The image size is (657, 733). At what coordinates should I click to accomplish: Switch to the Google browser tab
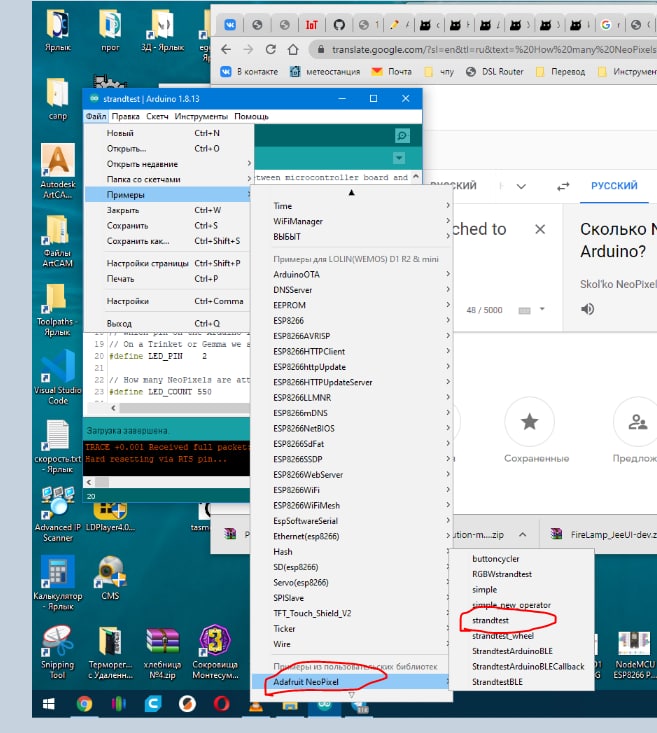click(x=606, y=25)
